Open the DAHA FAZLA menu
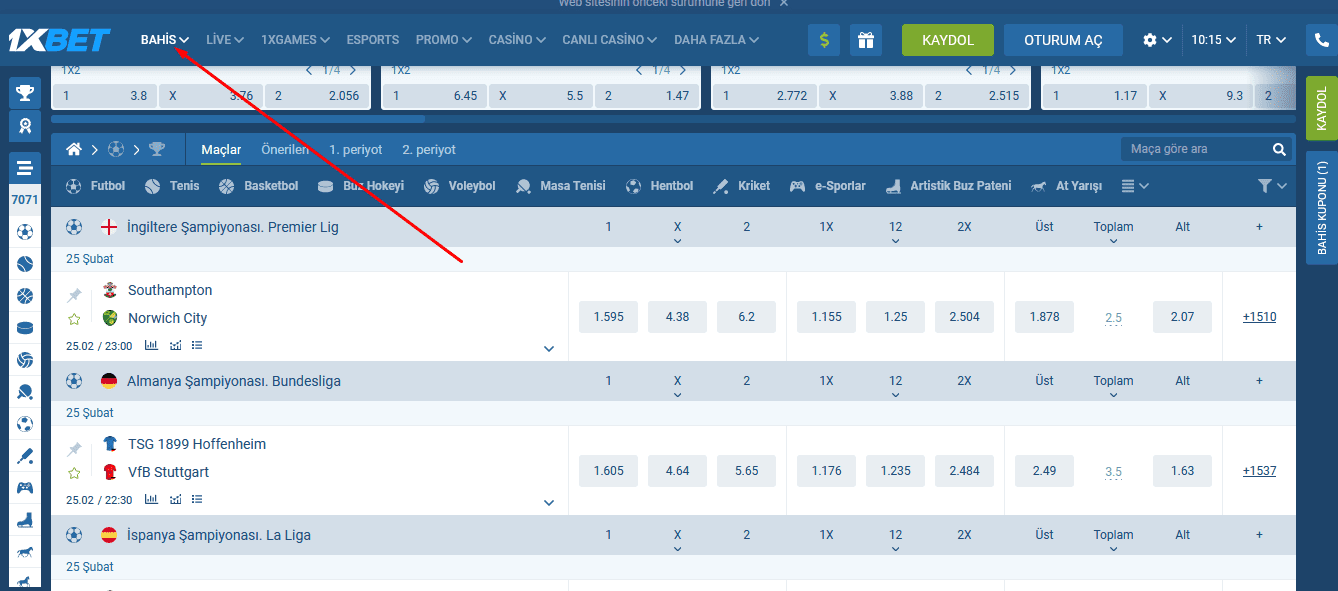The image size is (1338, 591). click(x=717, y=40)
